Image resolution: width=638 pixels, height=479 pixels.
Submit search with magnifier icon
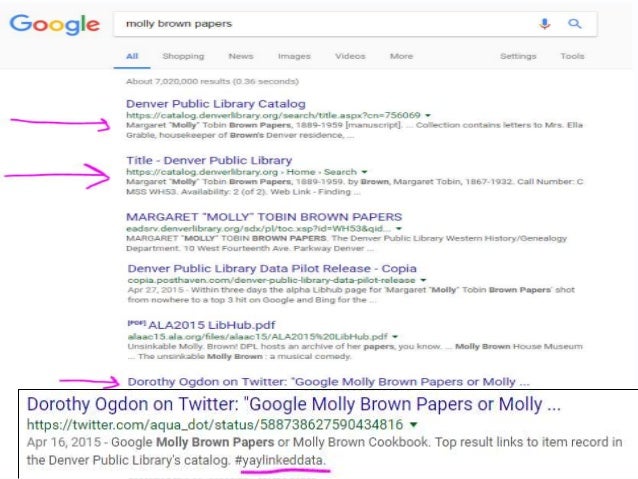[575, 24]
